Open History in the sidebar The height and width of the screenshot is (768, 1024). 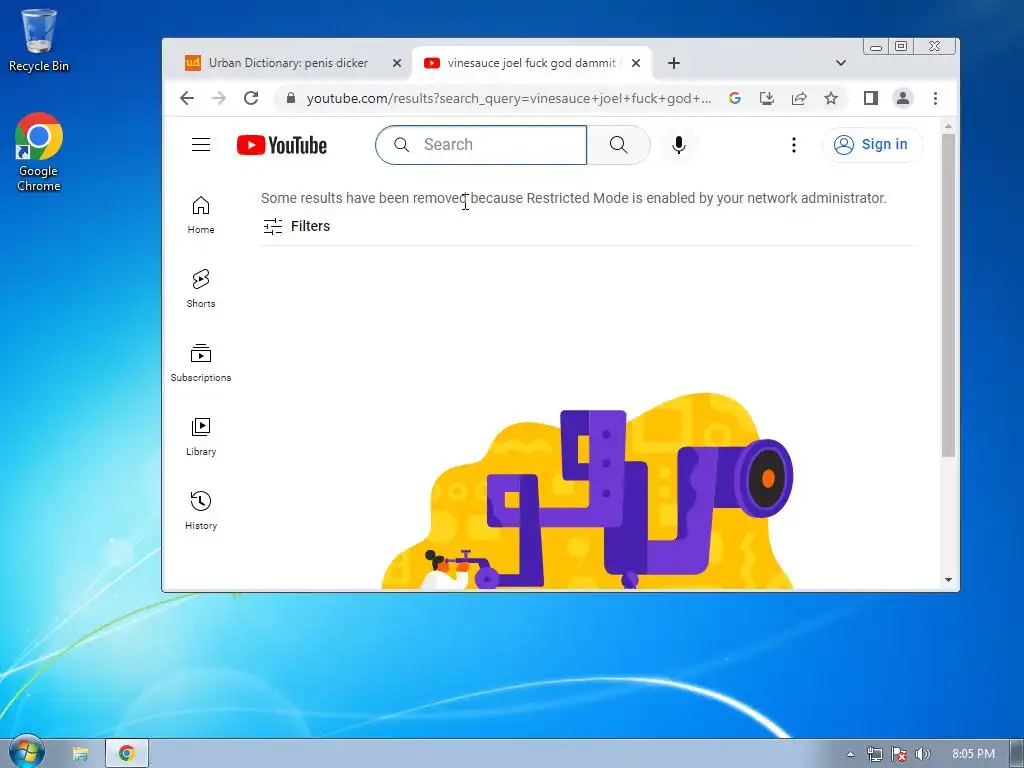200,511
